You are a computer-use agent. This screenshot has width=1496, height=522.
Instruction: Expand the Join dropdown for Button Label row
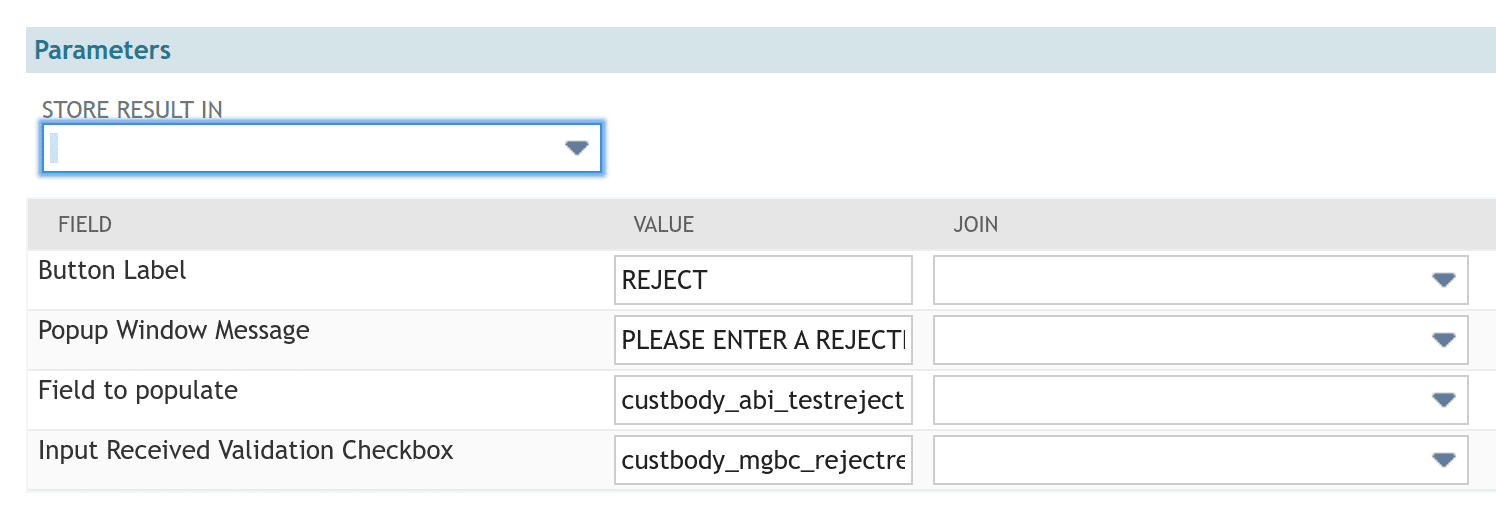(x=1443, y=280)
